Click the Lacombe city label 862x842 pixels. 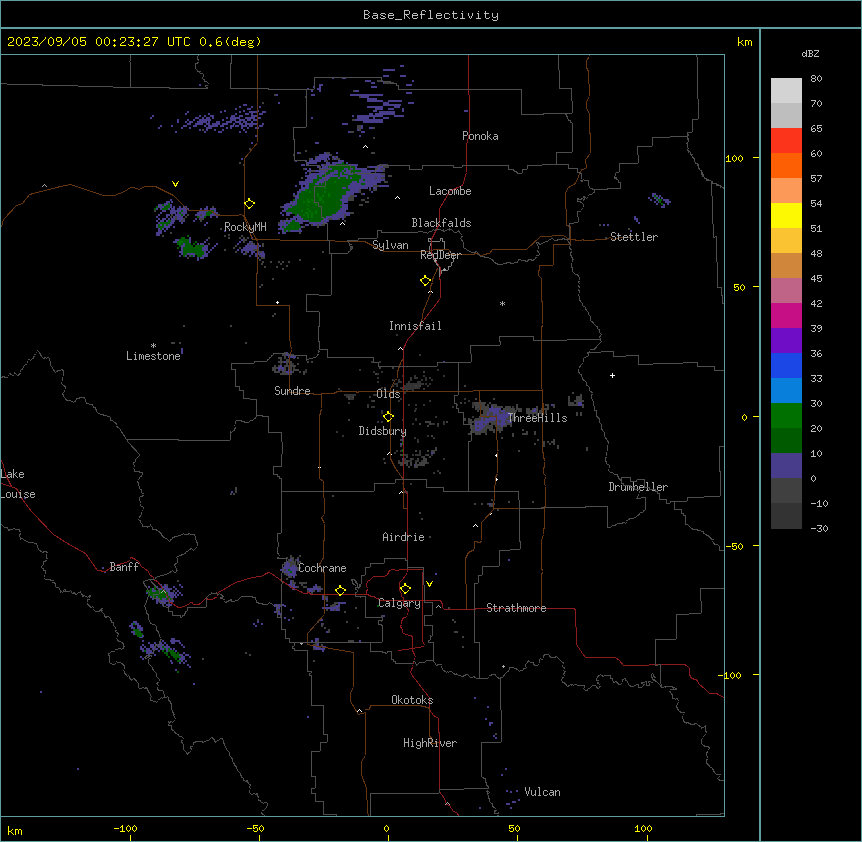coord(450,191)
